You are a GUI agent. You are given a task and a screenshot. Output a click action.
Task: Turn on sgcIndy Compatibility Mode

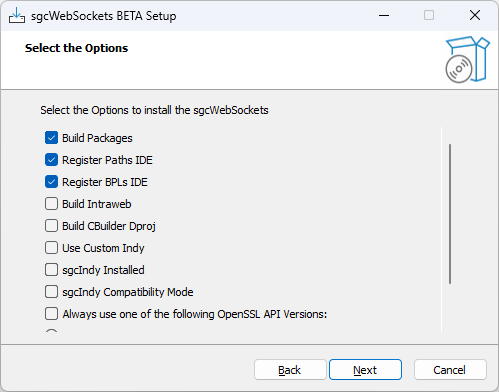(51, 292)
